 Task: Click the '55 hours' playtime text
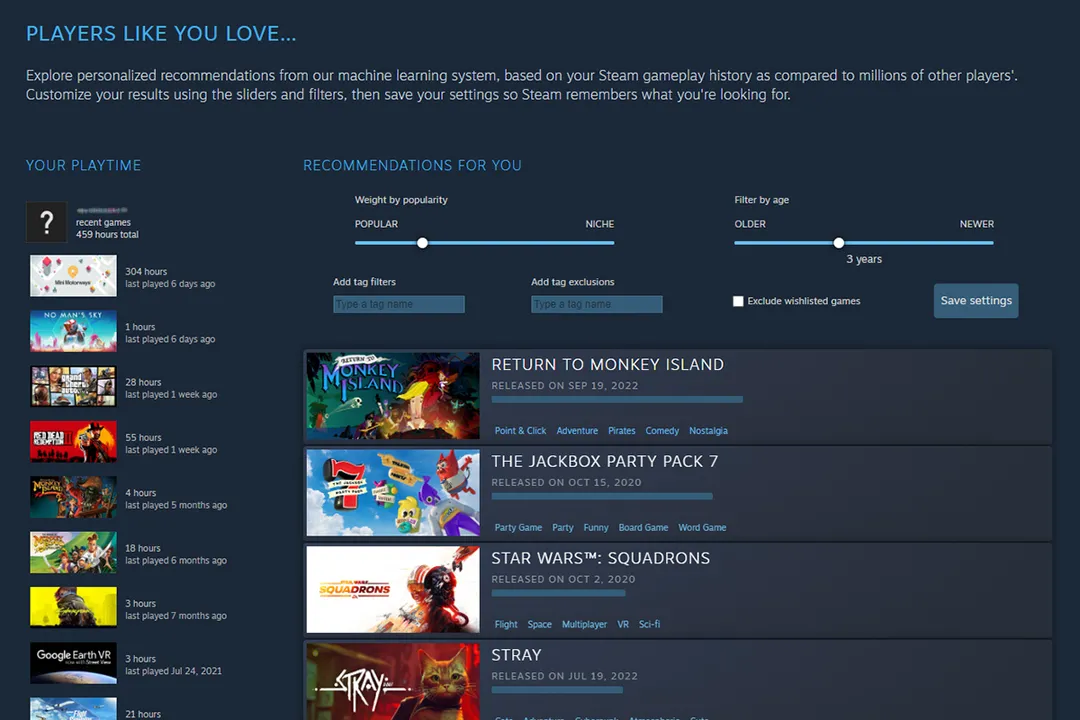point(143,438)
